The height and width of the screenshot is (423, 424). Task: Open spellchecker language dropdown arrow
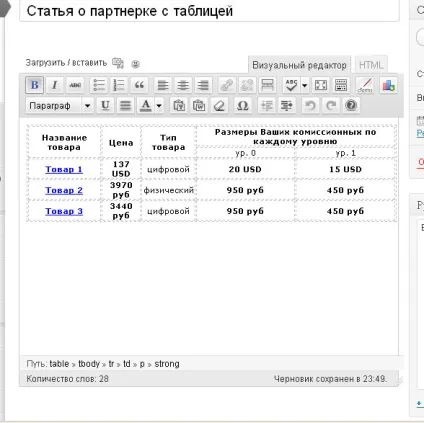click(304, 85)
